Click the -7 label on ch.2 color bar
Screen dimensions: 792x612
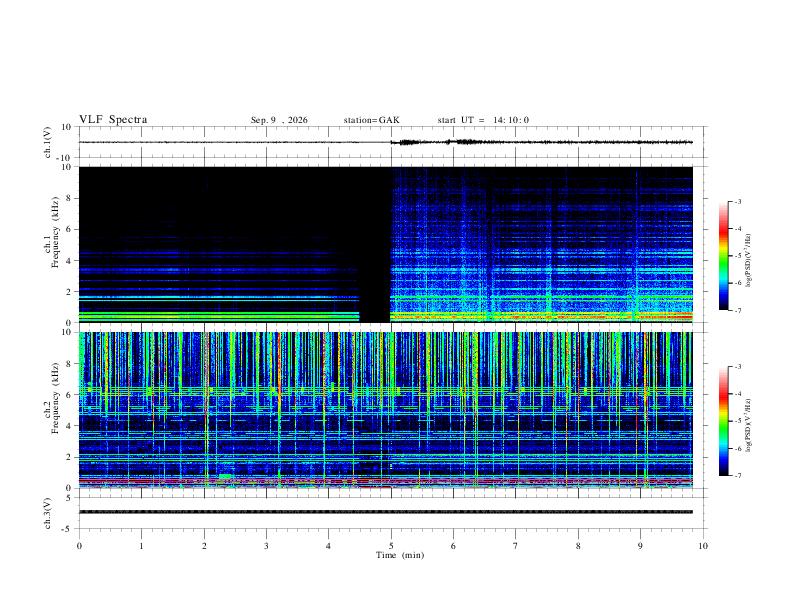coord(737,476)
